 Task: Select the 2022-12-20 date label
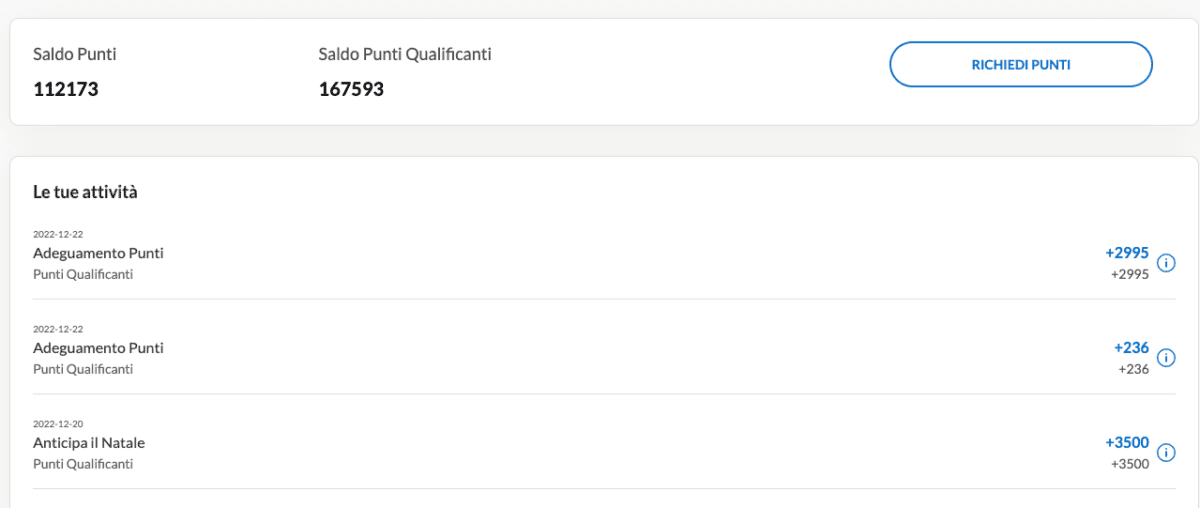58,424
